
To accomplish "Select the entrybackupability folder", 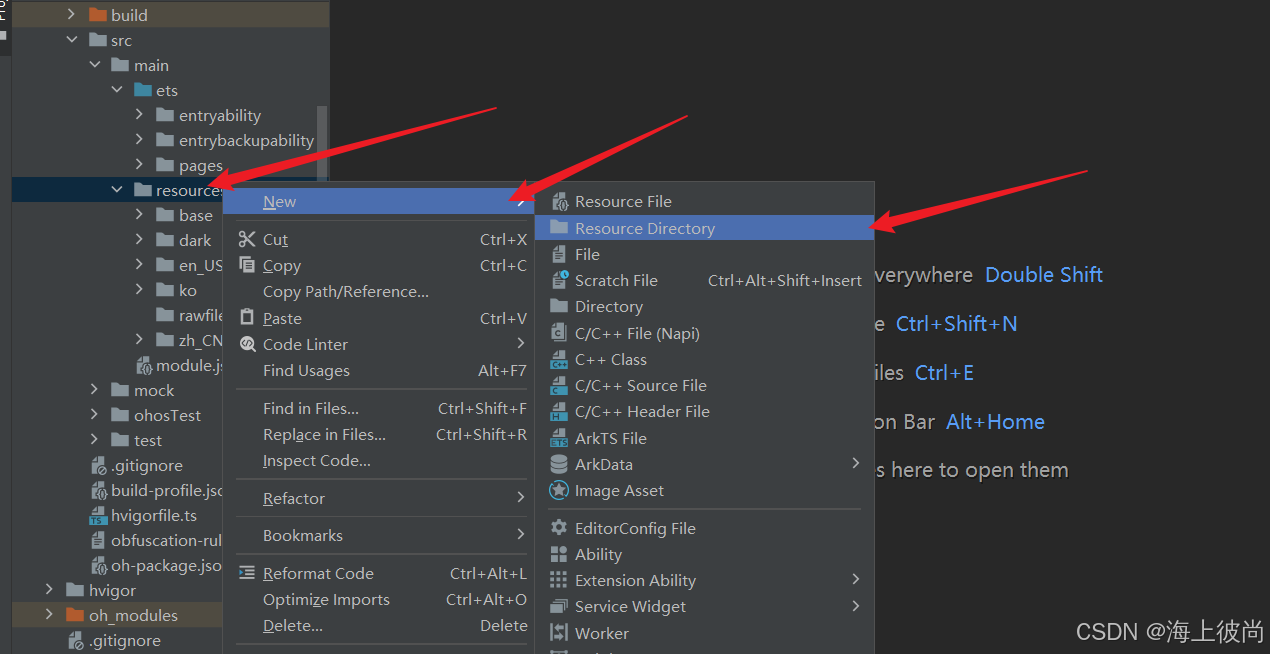I will click(x=246, y=140).
